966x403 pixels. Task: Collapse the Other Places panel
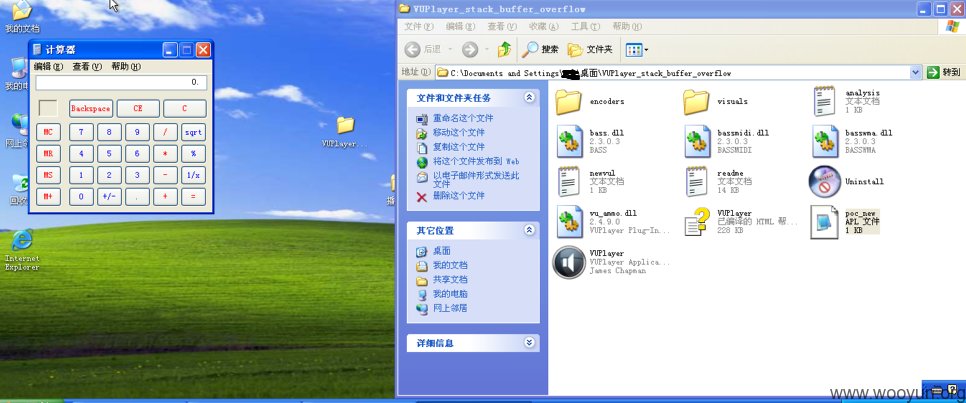click(529, 230)
